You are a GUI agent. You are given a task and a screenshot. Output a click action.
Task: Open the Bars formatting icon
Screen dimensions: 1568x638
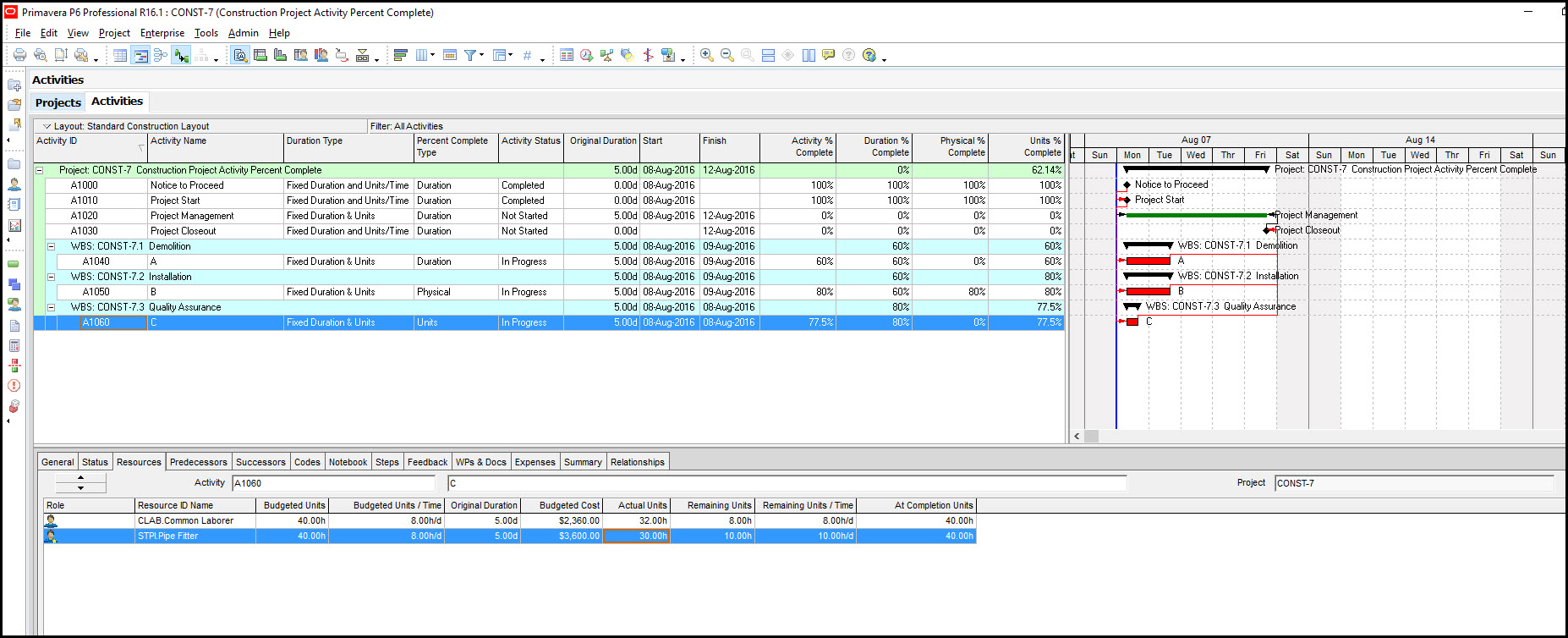pyautogui.click(x=401, y=55)
